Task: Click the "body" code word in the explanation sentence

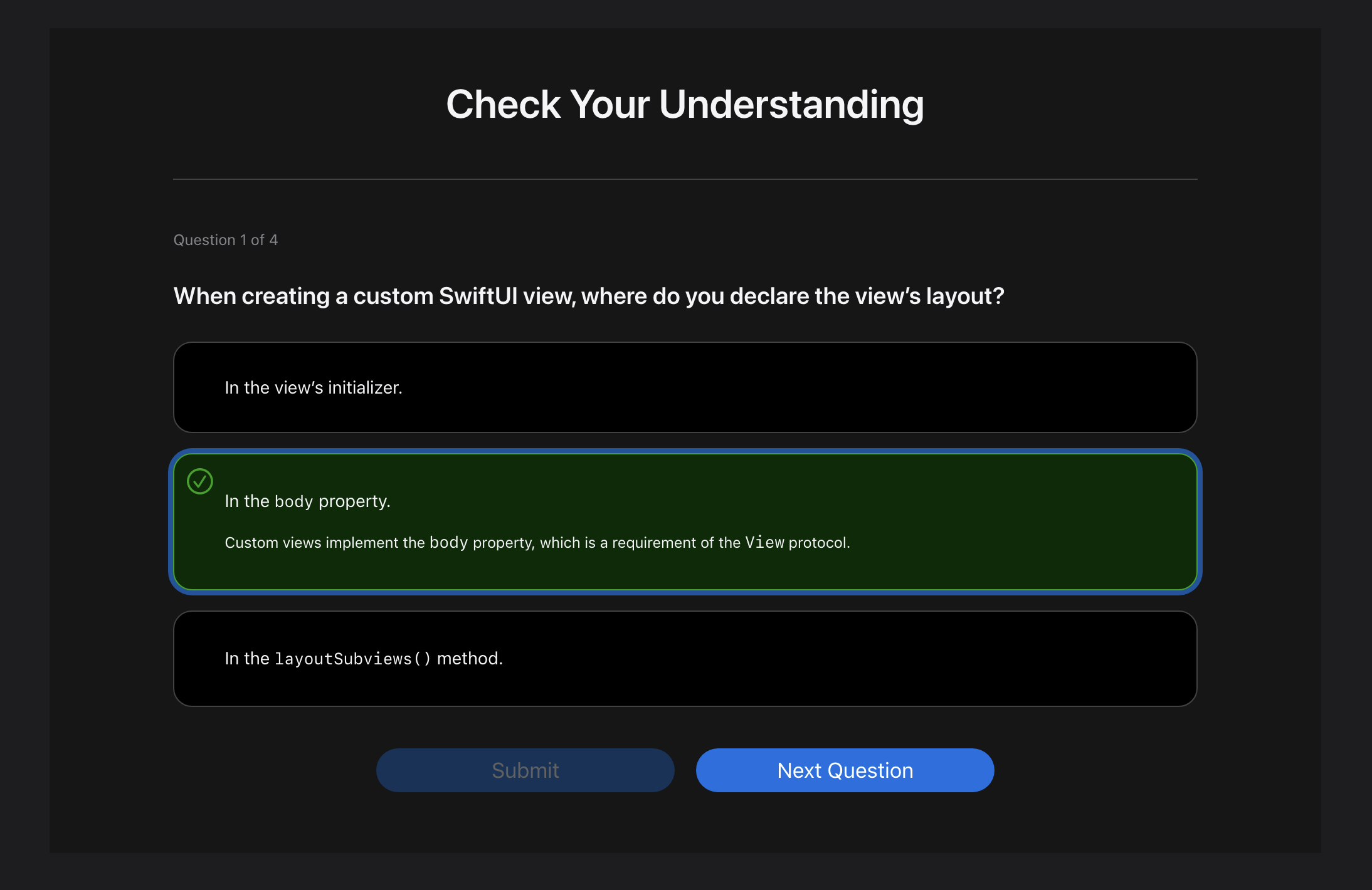Action: point(448,543)
